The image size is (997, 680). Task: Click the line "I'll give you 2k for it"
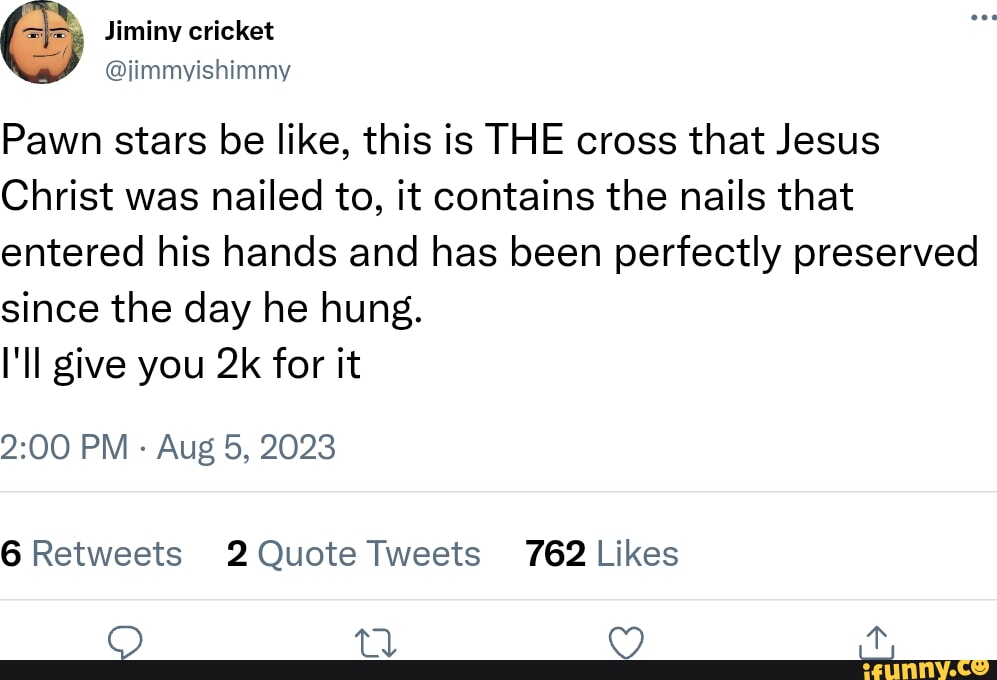point(180,365)
